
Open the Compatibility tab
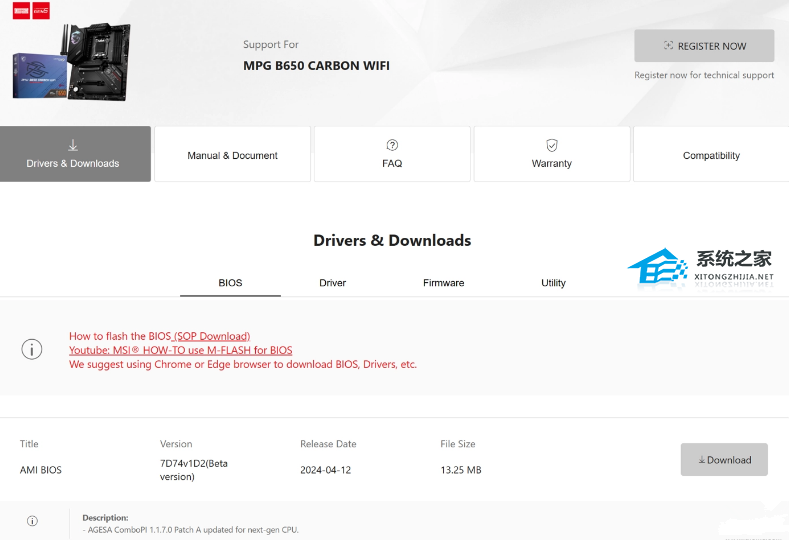[x=711, y=154]
